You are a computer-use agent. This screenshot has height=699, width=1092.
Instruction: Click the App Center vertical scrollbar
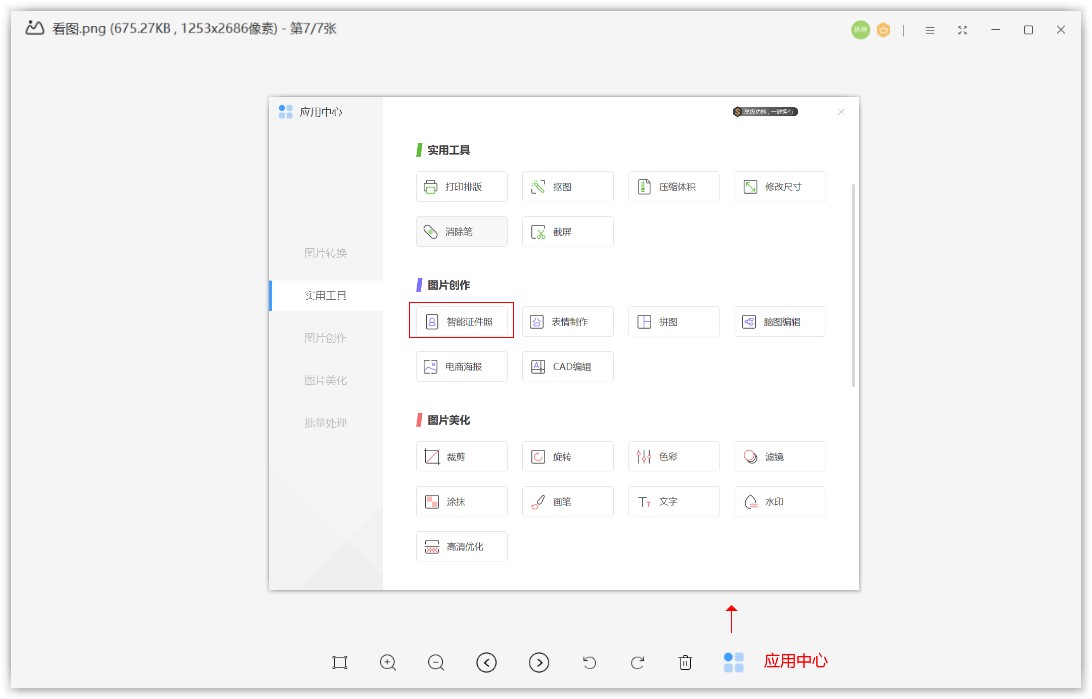853,285
